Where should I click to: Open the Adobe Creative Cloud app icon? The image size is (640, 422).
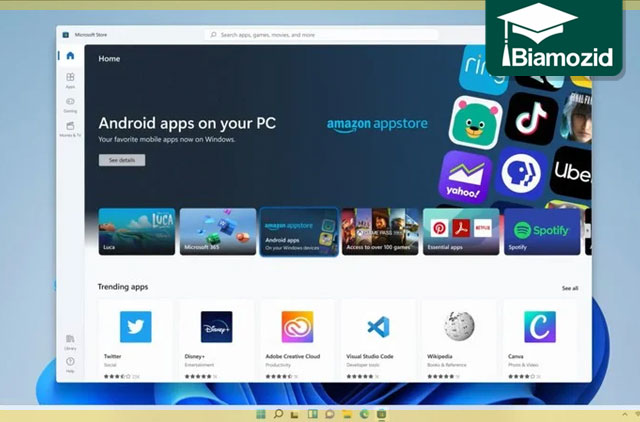coord(297,326)
